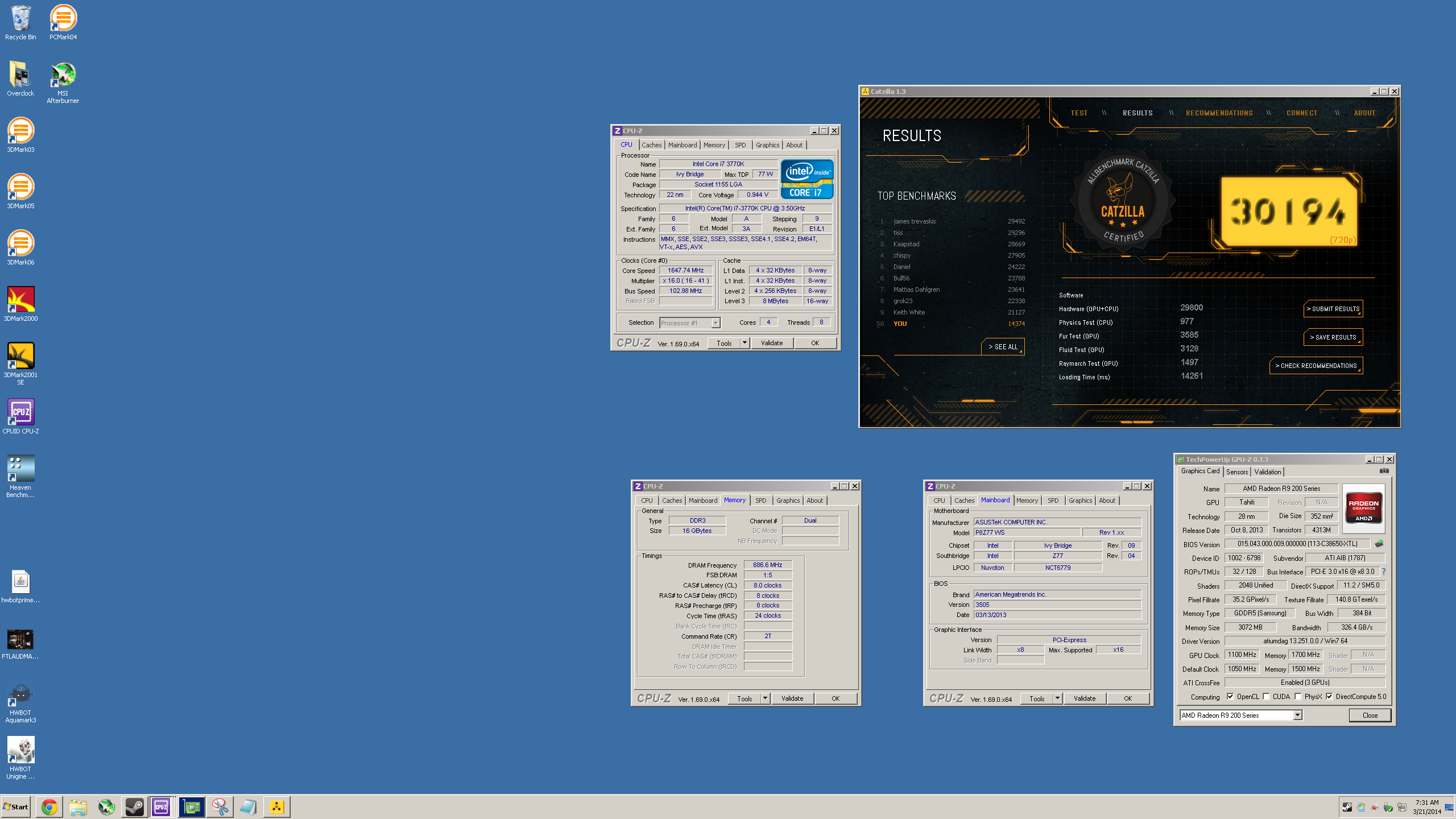Screen dimensions: 1456x819
Task: Open the Recycle Bin desktop icon
Action: (20, 23)
